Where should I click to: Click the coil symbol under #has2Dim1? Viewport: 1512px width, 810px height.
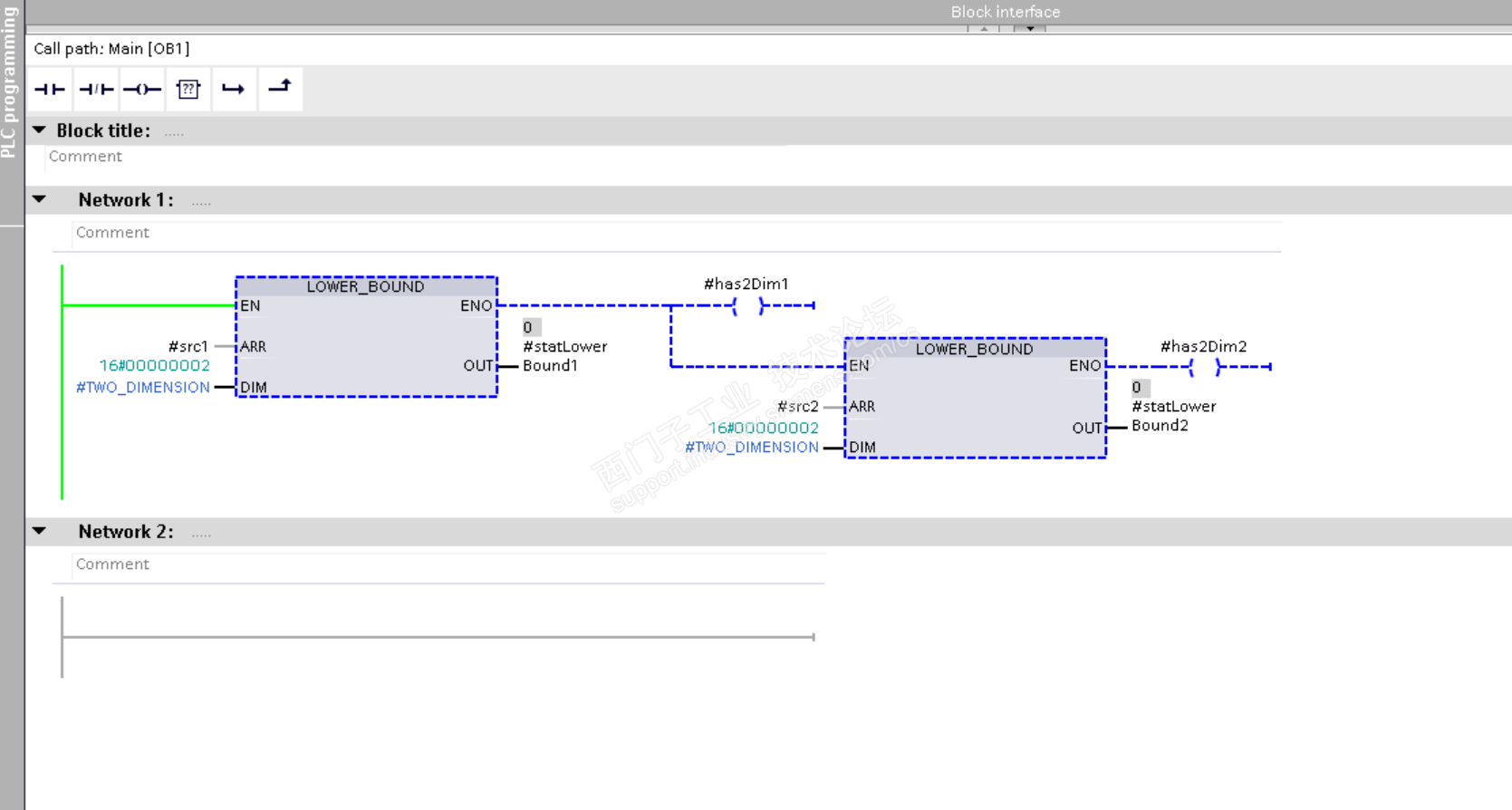(748, 306)
